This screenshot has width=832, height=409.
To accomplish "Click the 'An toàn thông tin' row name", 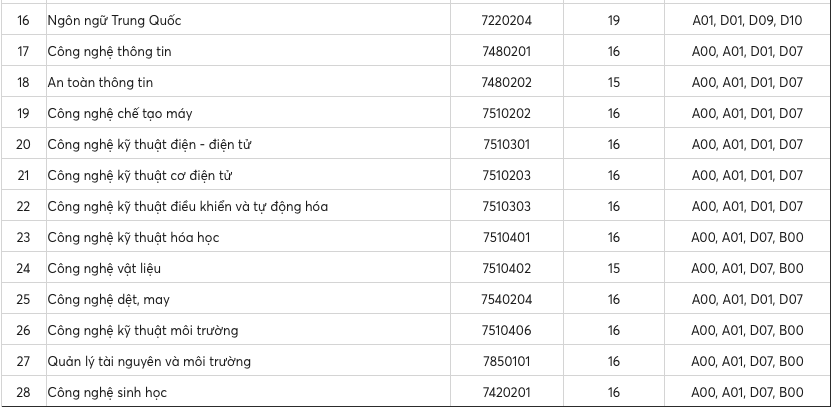I will (x=100, y=82).
